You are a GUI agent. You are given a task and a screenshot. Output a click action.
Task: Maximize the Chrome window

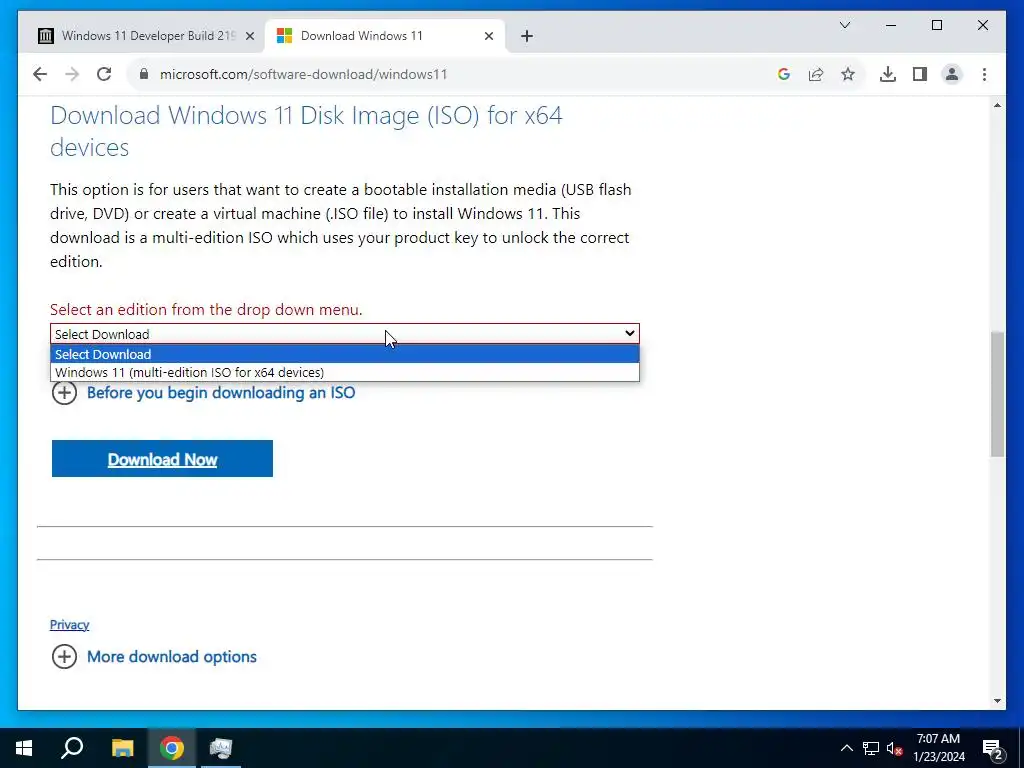point(936,25)
